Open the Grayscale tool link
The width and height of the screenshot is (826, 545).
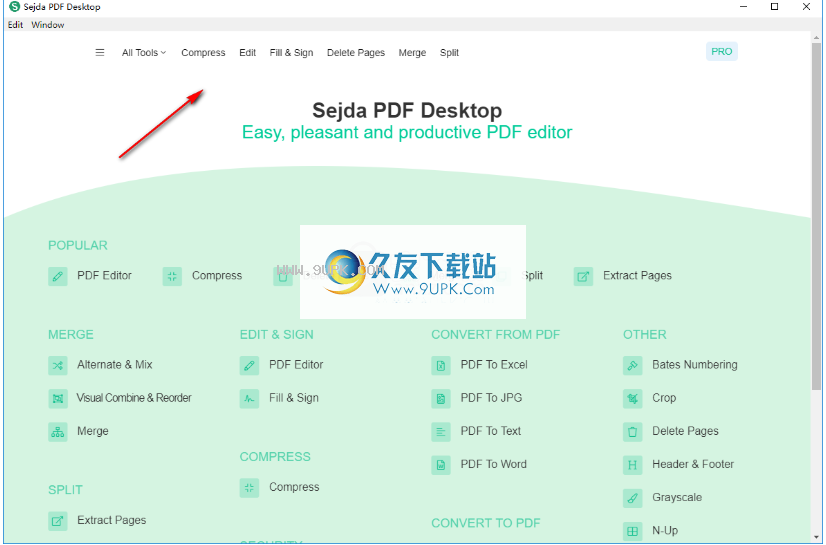[677, 497]
